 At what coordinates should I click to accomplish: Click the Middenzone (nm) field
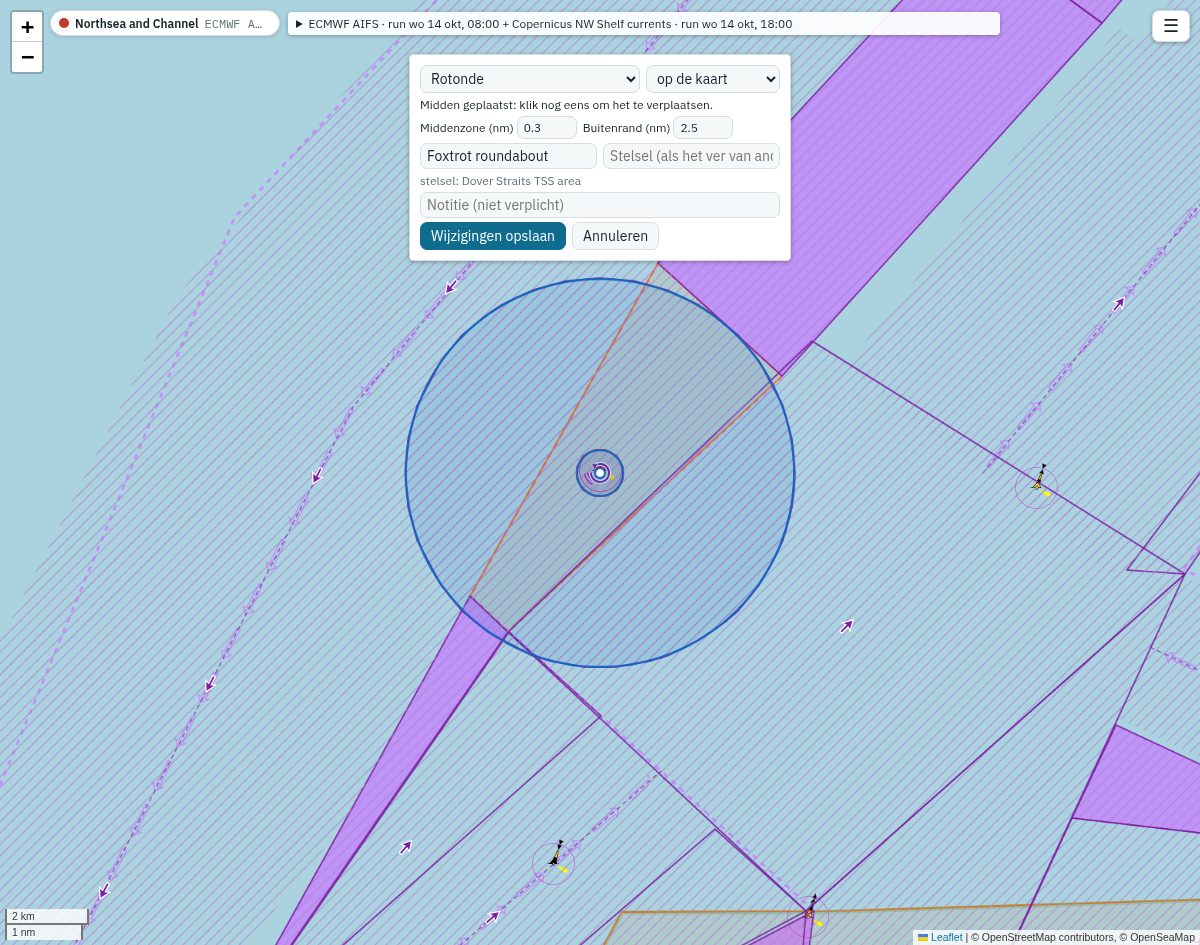pyautogui.click(x=547, y=128)
